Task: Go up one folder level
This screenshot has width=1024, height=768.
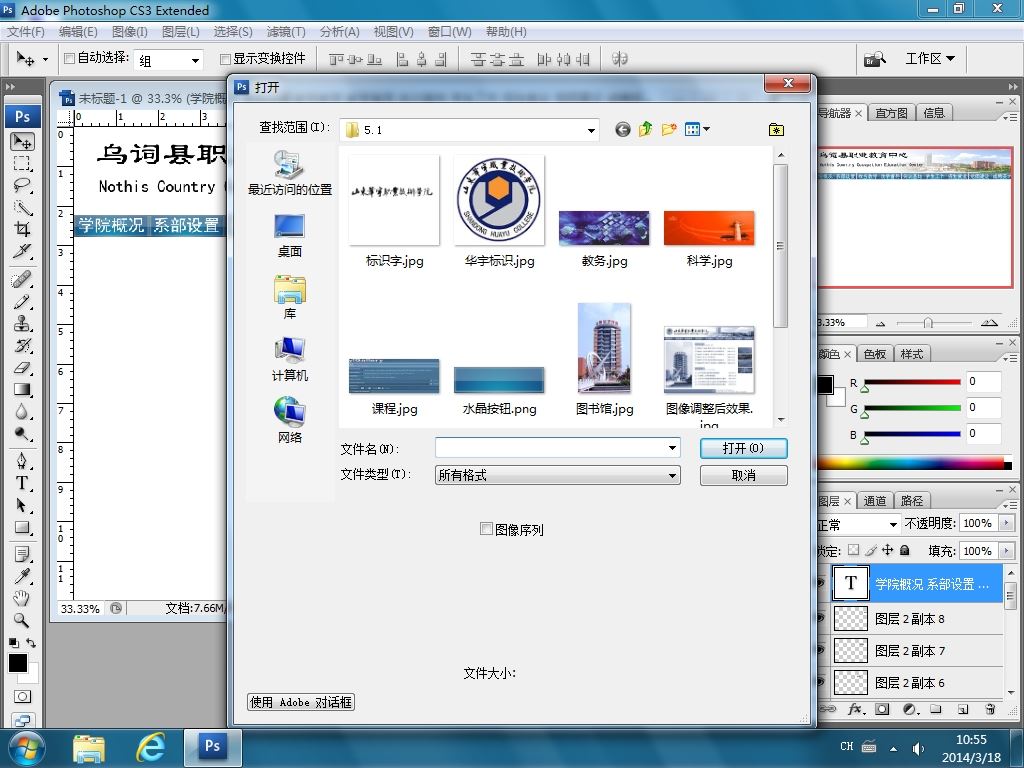Action: click(645, 129)
